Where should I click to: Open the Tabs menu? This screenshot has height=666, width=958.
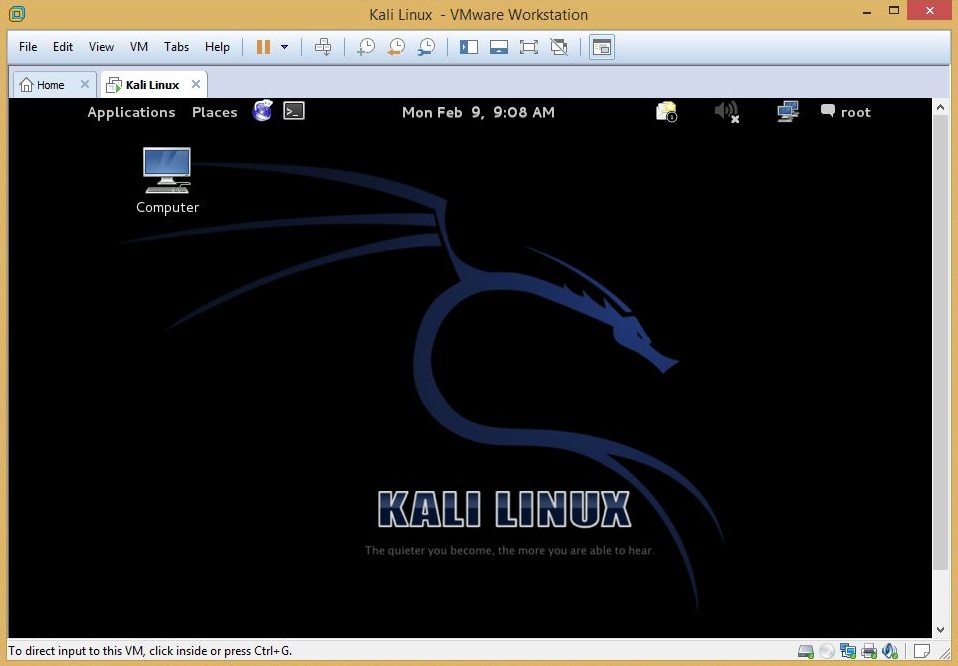(176, 47)
